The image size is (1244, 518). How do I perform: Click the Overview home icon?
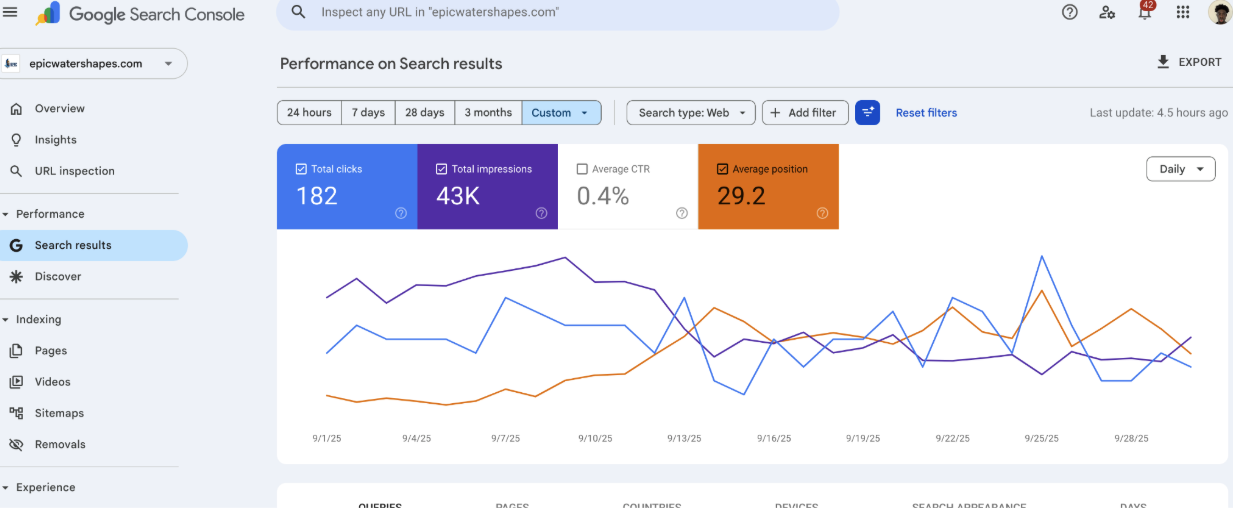coord(16,108)
